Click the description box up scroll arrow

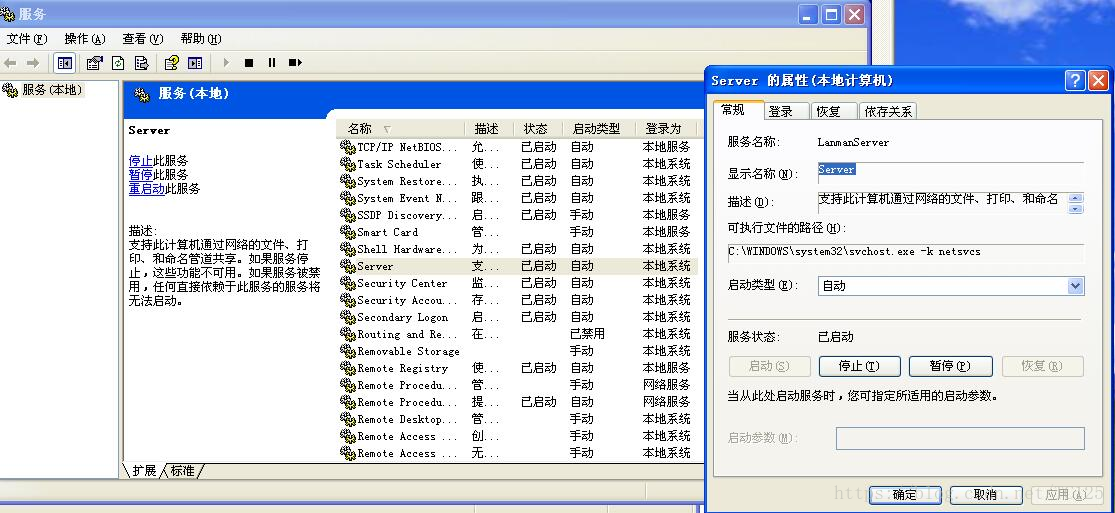1076,199
